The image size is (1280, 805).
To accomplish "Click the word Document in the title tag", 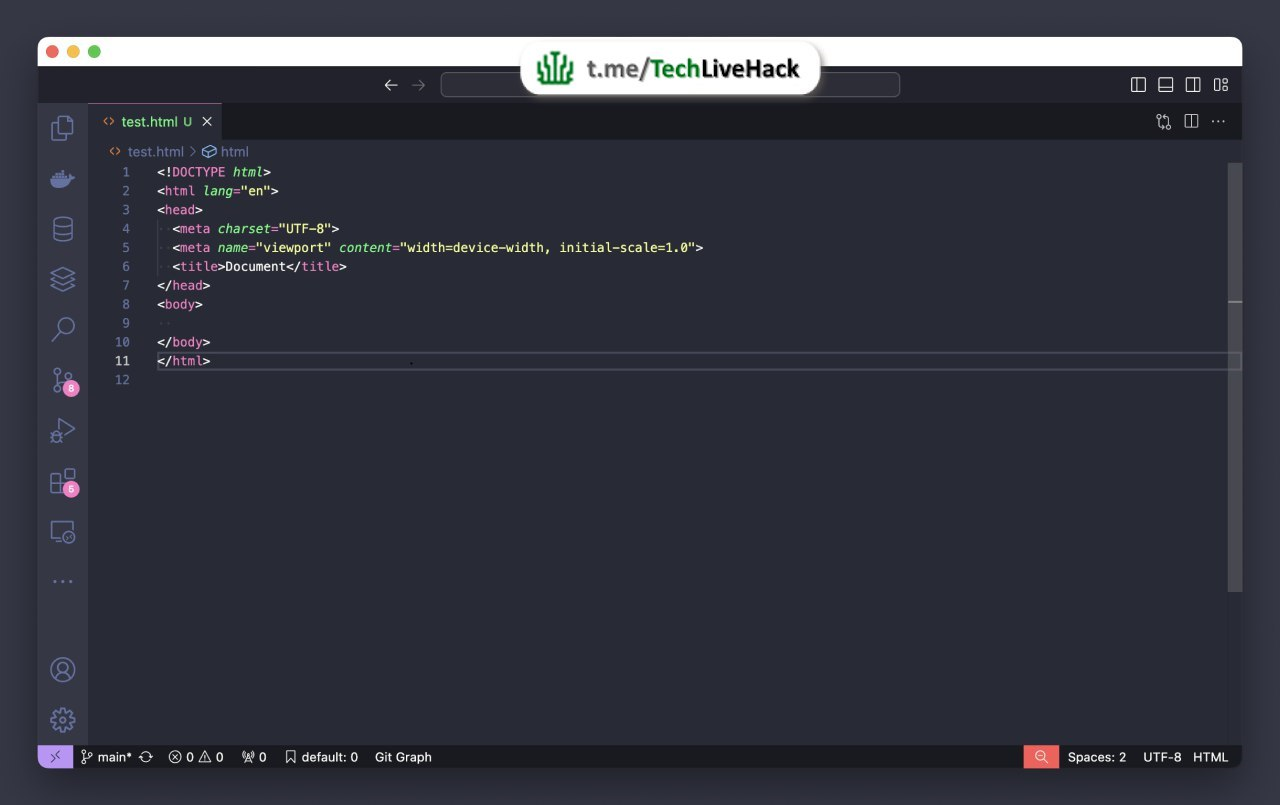I will 256,267.
